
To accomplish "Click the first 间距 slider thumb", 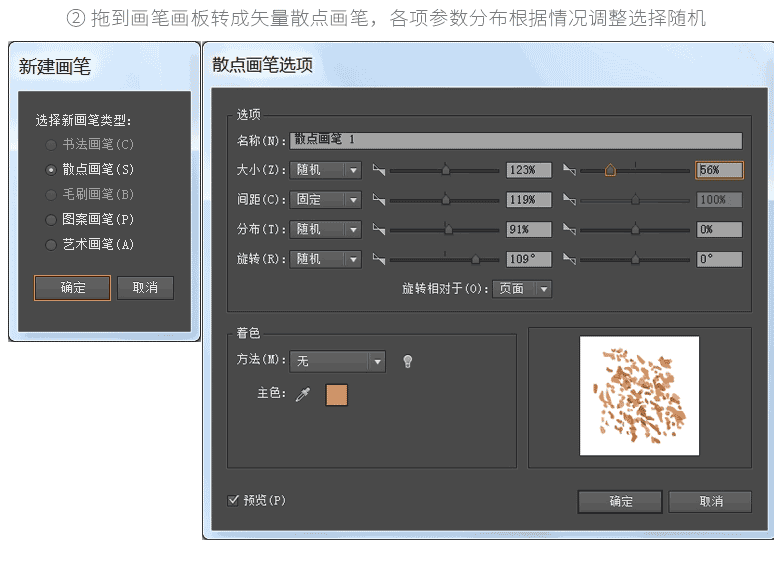I will pyautogui.click(x=446, y=200).
